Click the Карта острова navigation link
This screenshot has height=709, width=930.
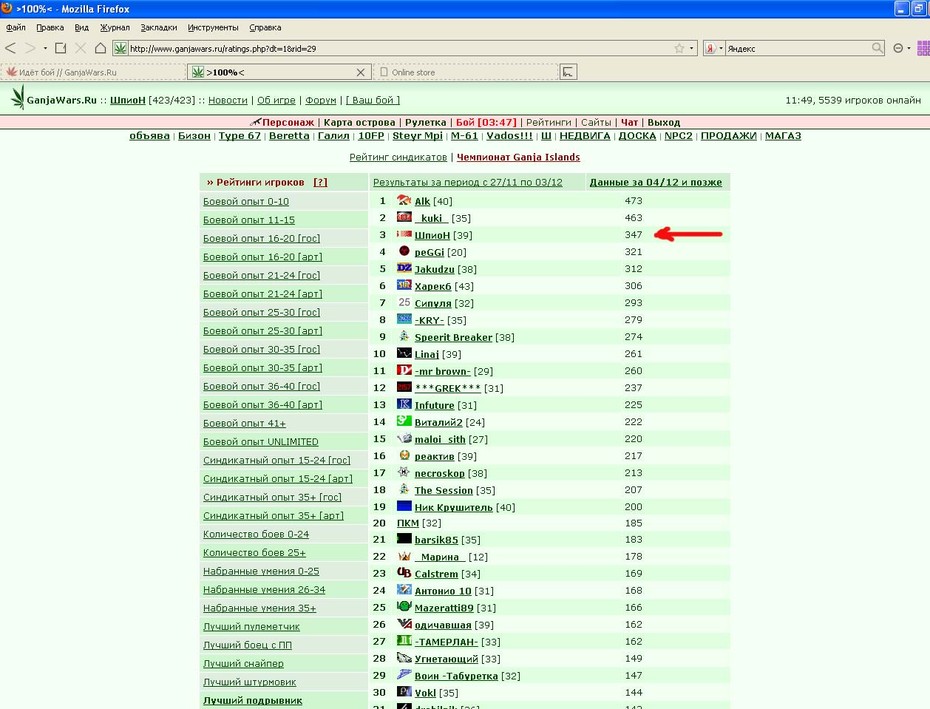point(359,122)
